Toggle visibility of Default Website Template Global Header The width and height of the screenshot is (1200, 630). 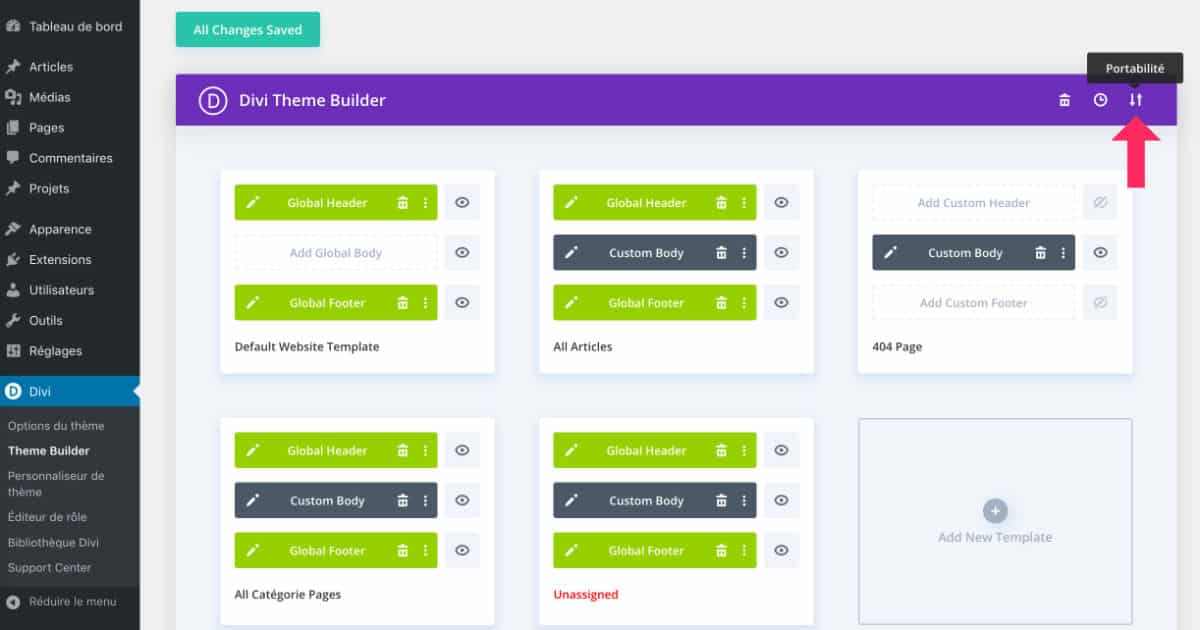462,203
